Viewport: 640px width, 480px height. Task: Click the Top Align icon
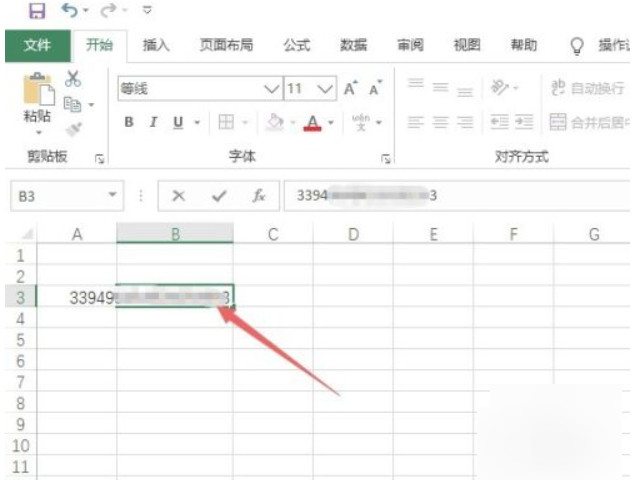point(416,84)
